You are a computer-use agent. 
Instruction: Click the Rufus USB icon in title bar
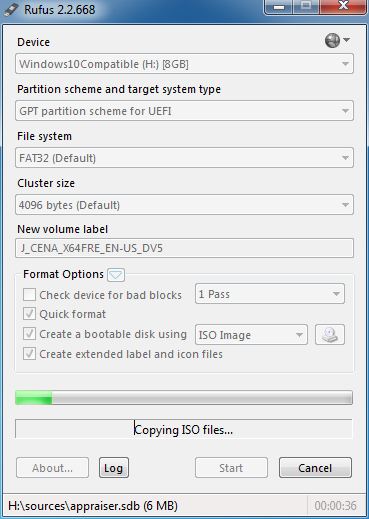(11, 9)
